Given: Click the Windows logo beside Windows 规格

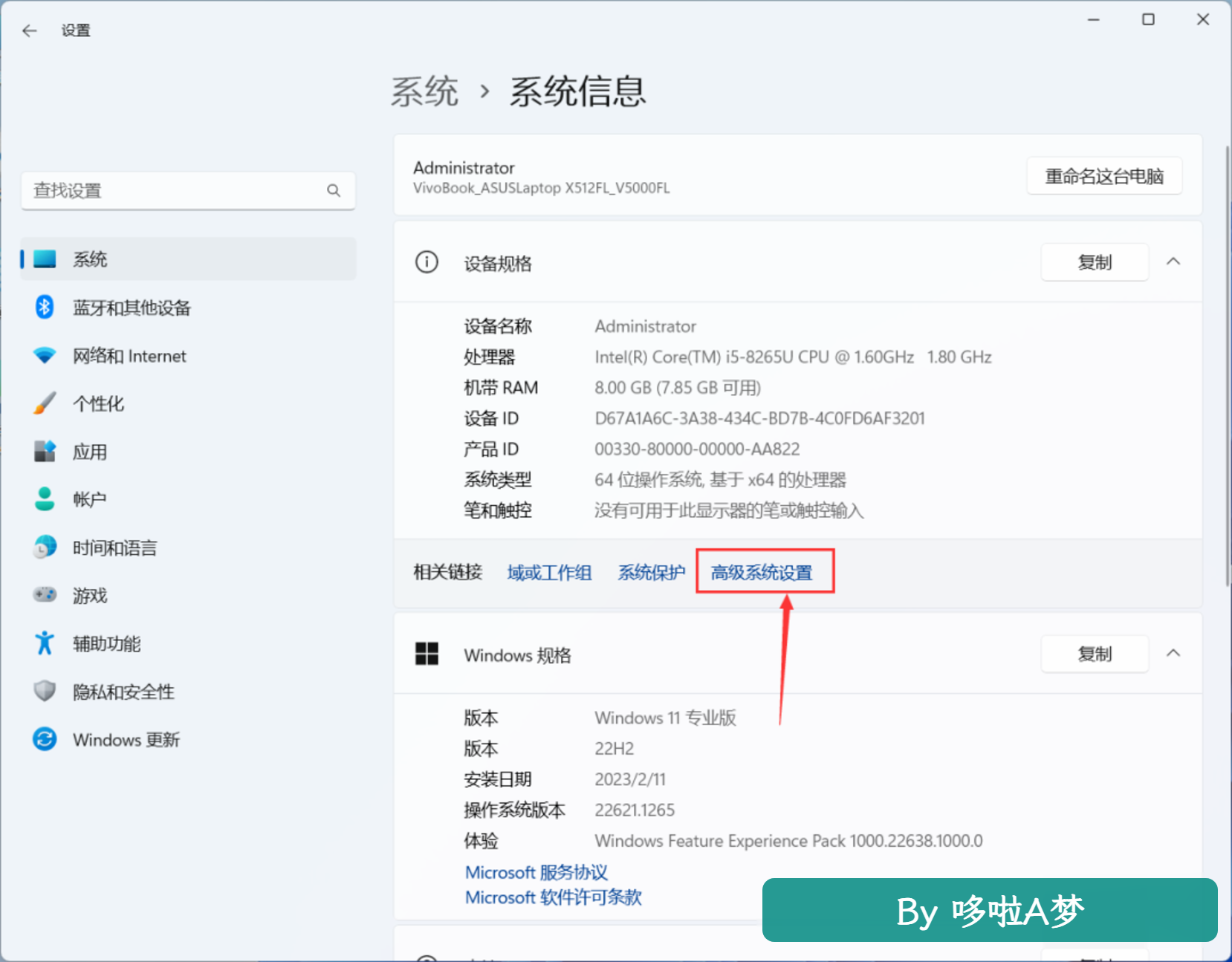Looking at the screenshot, I should click(x=427, y=654).
